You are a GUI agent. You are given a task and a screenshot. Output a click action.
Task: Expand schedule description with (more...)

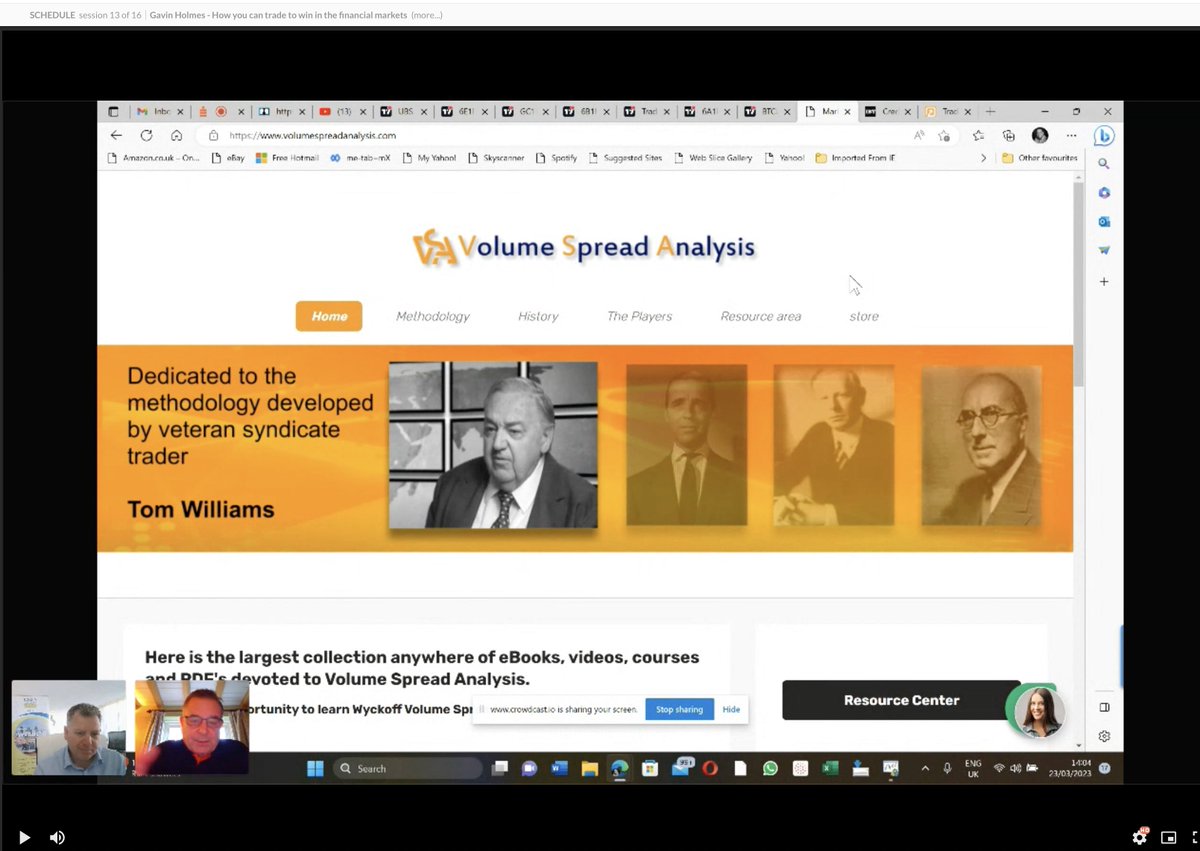[426, 14]
